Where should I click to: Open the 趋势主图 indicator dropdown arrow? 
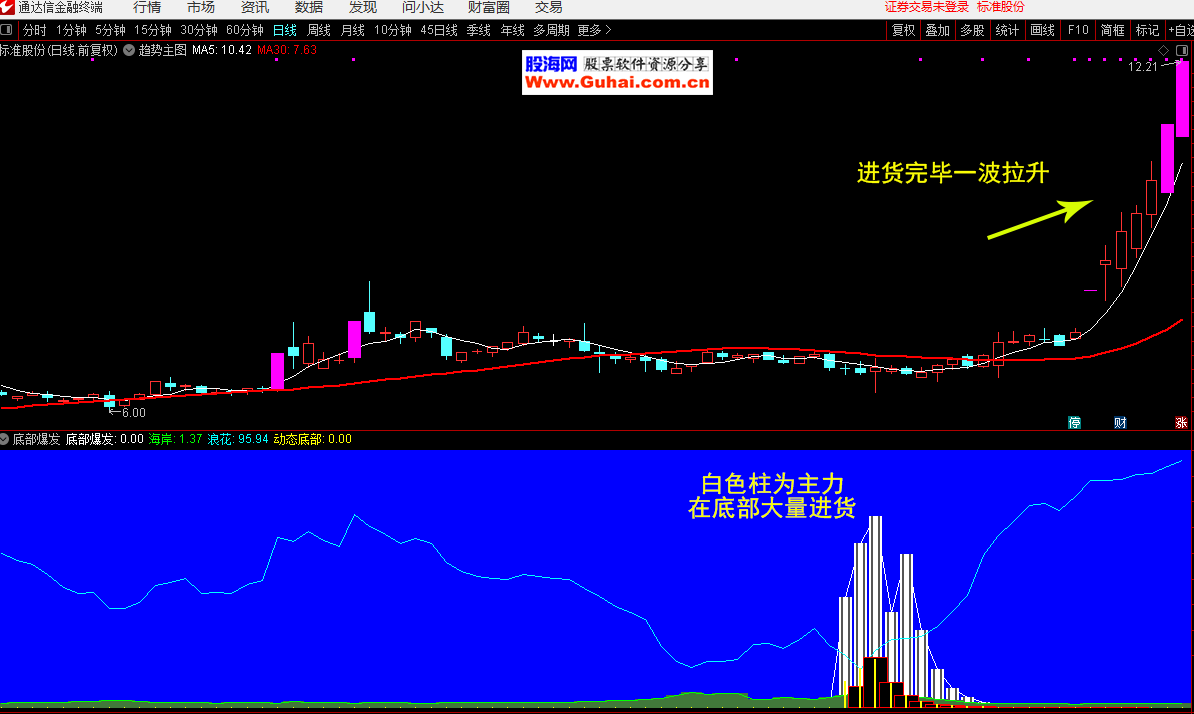(129, 49)
